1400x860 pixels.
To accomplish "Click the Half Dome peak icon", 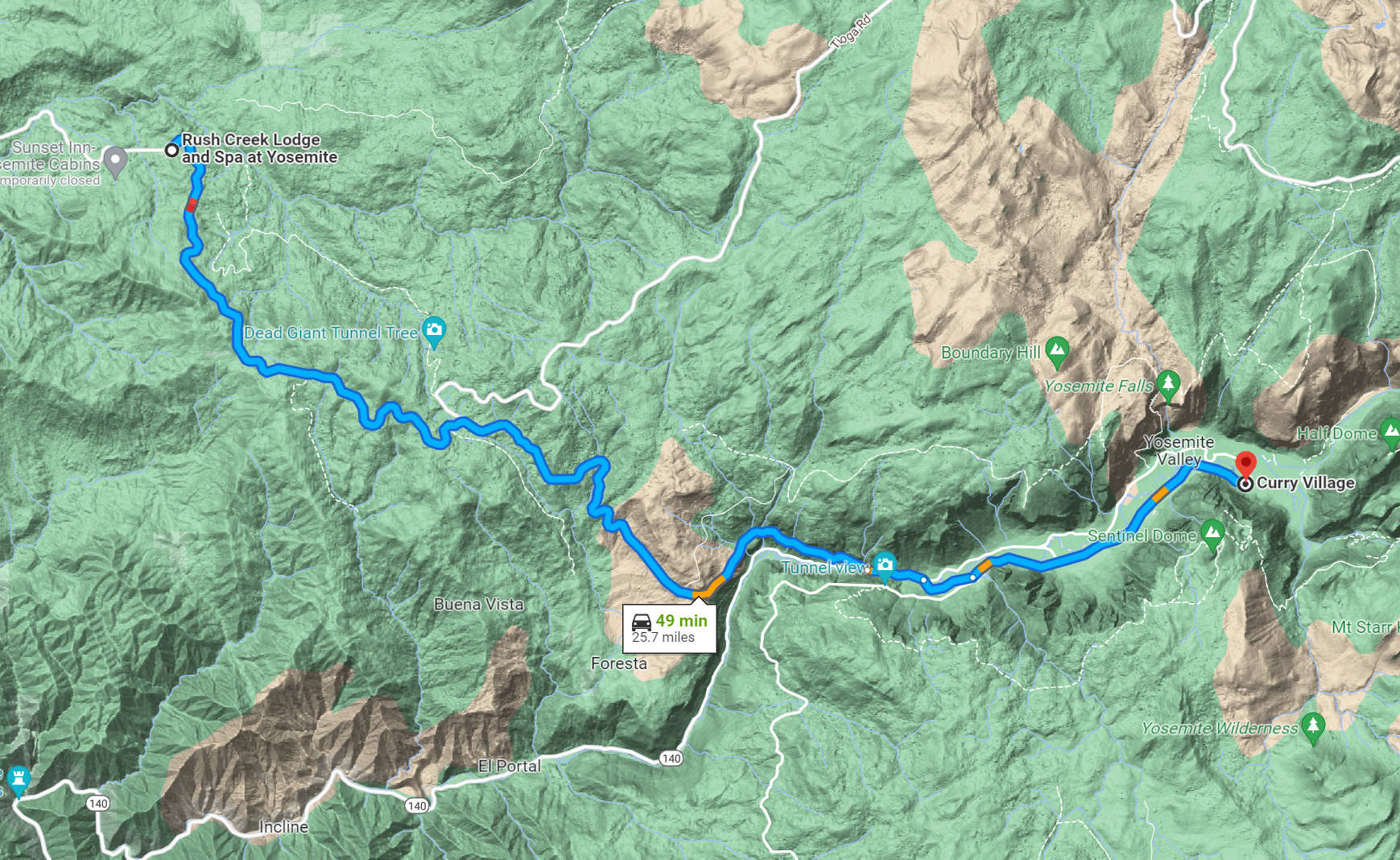I will pos(1390,432).
